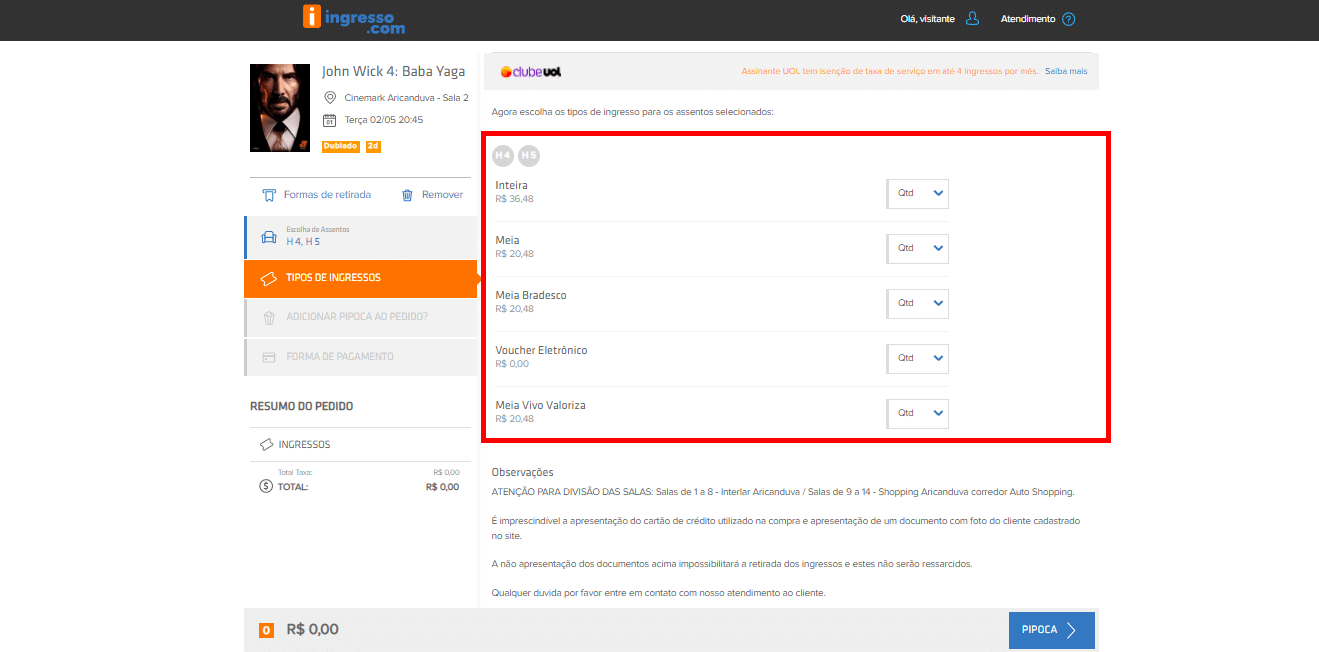Click the Remover trash can icon

[x=407, y=195]
